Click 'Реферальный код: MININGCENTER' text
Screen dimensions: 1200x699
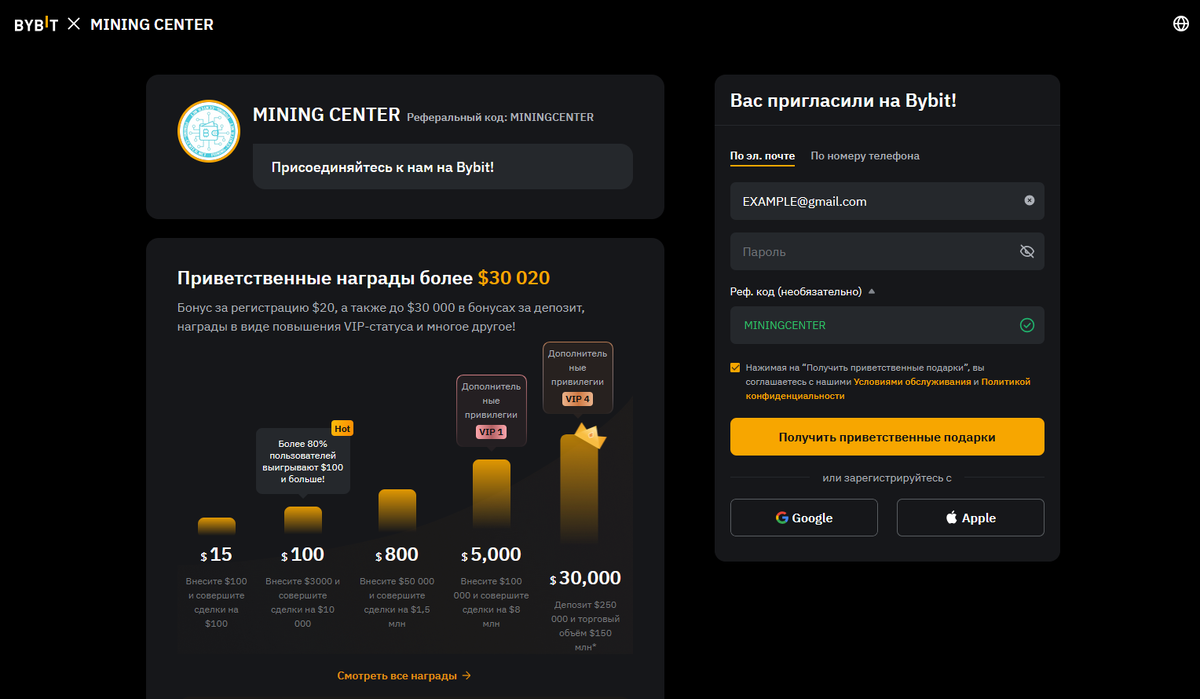pos(500,117)
